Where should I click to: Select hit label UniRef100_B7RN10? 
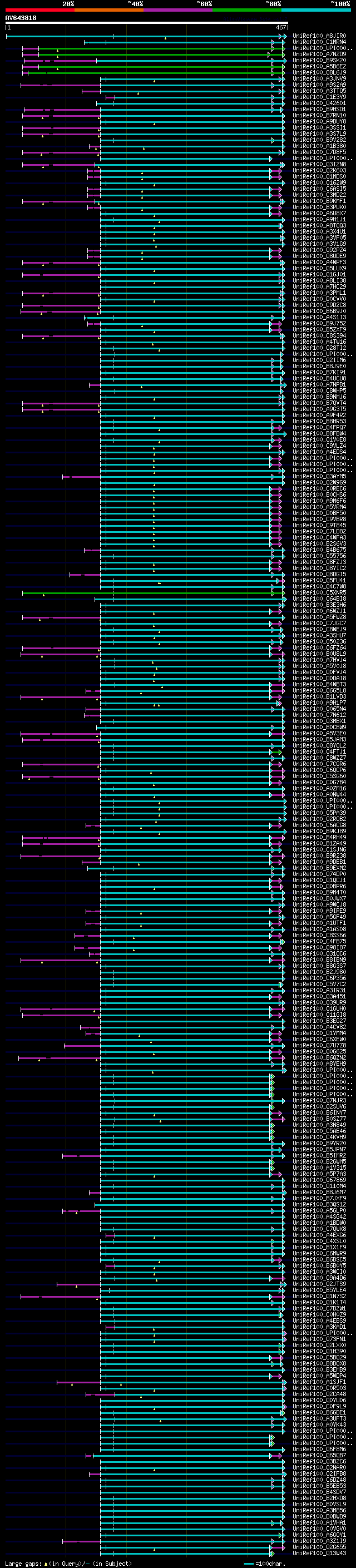click(x=319, y=116)
